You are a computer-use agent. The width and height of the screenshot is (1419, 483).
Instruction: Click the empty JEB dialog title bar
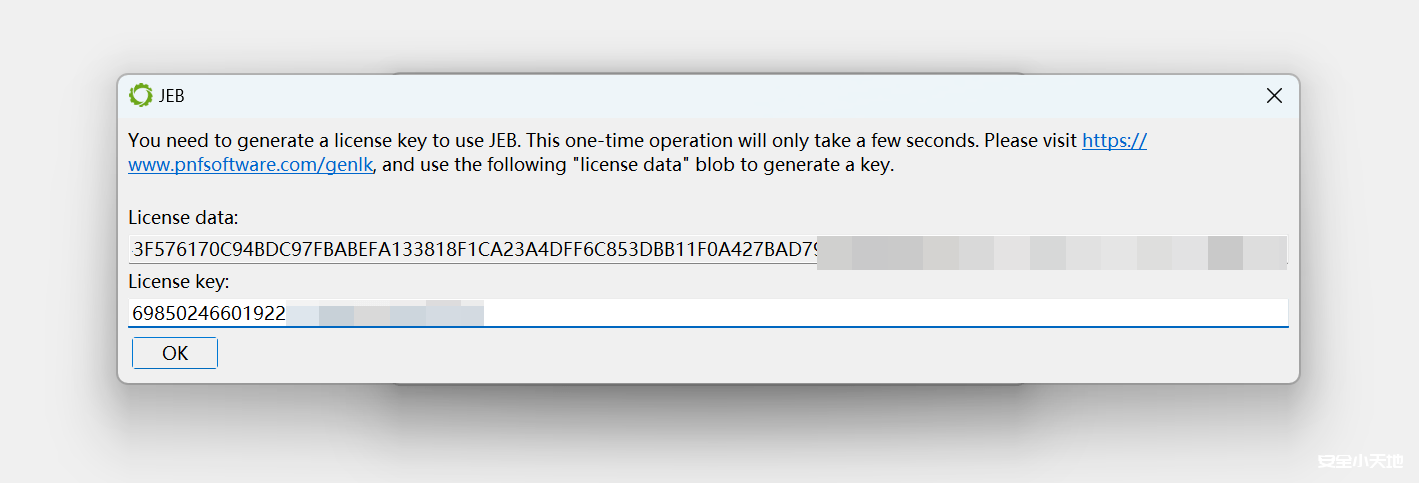click(700, 96)
